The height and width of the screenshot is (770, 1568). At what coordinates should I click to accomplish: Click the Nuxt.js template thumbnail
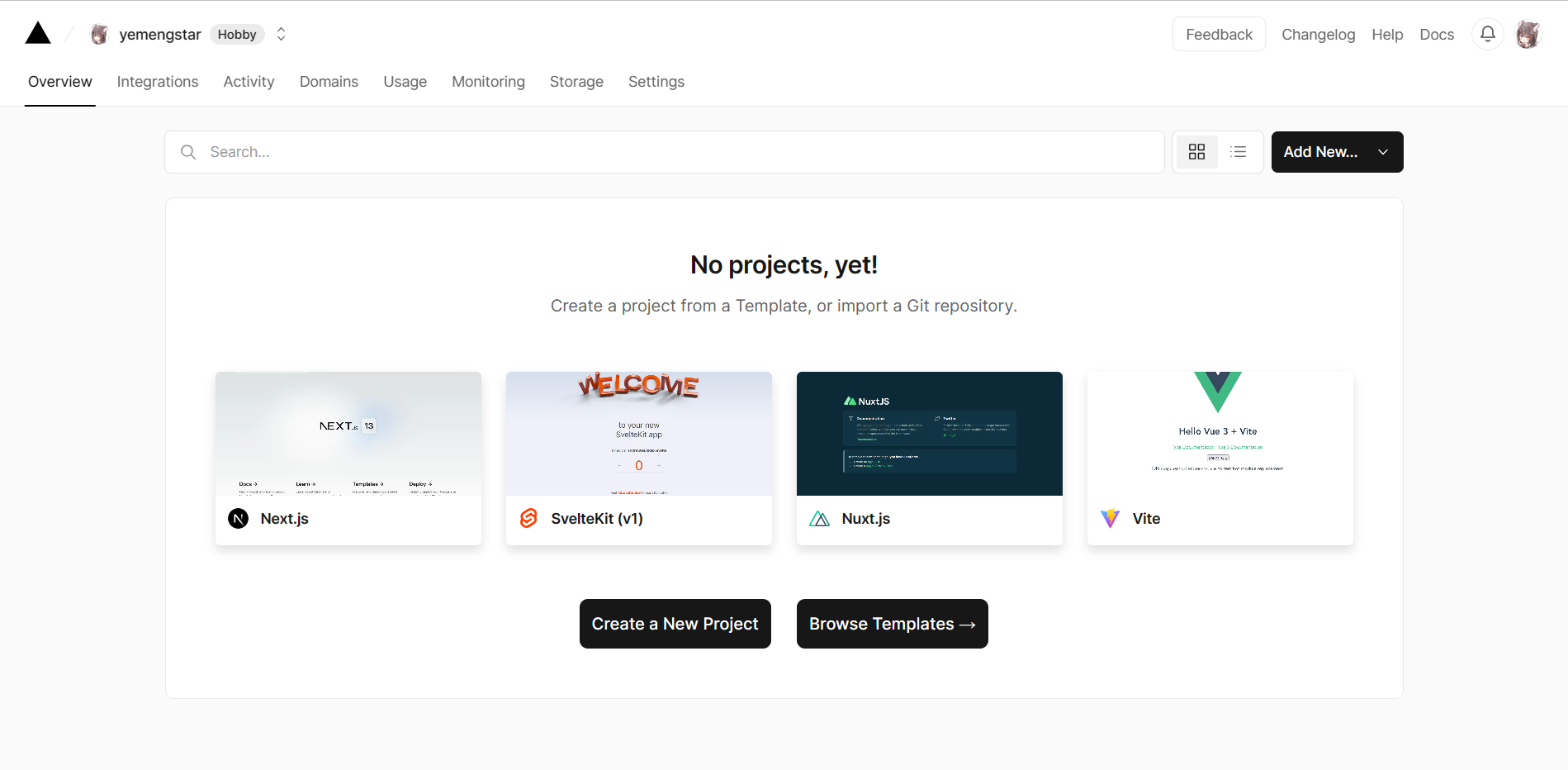point(929,432)
